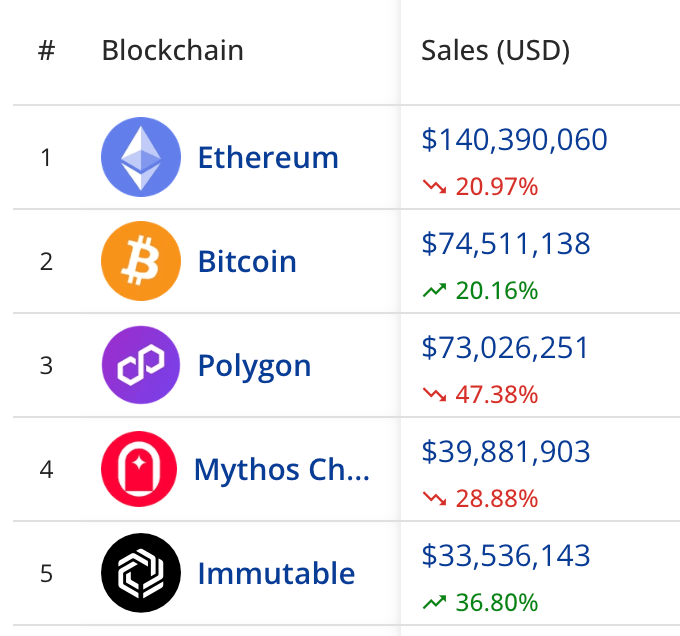Sort by the Blockchain column header
The height and width of the screenshot is (636, 680).
[x=173, y=50]
